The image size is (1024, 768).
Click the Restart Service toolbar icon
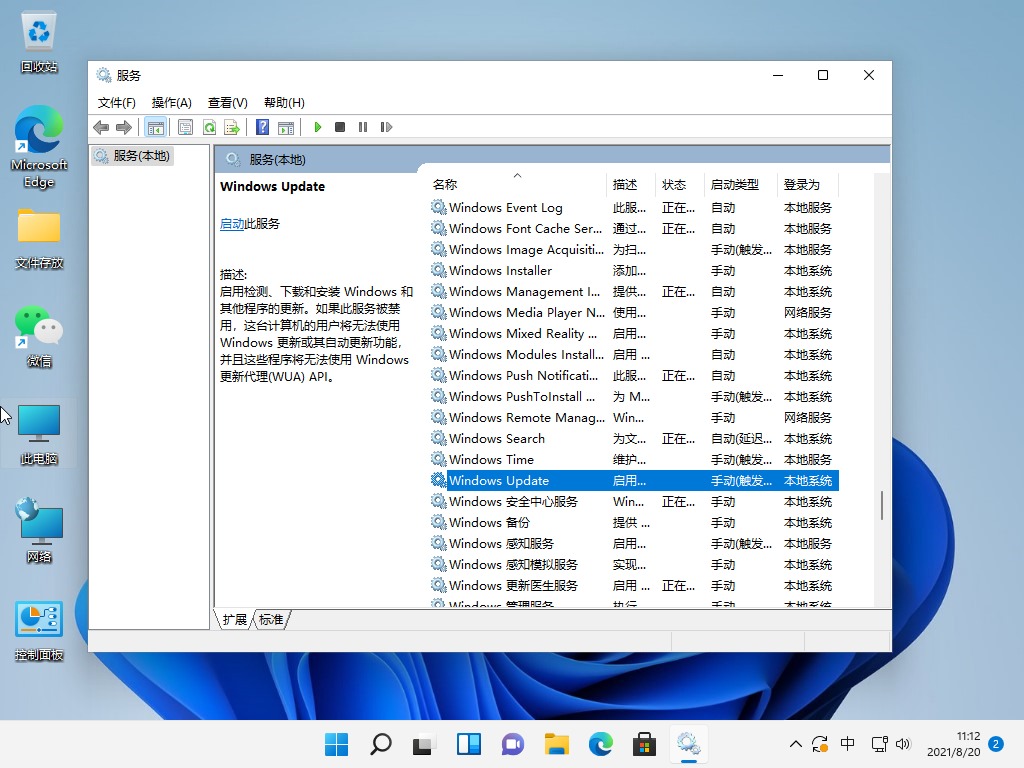(x=386, y=127)
